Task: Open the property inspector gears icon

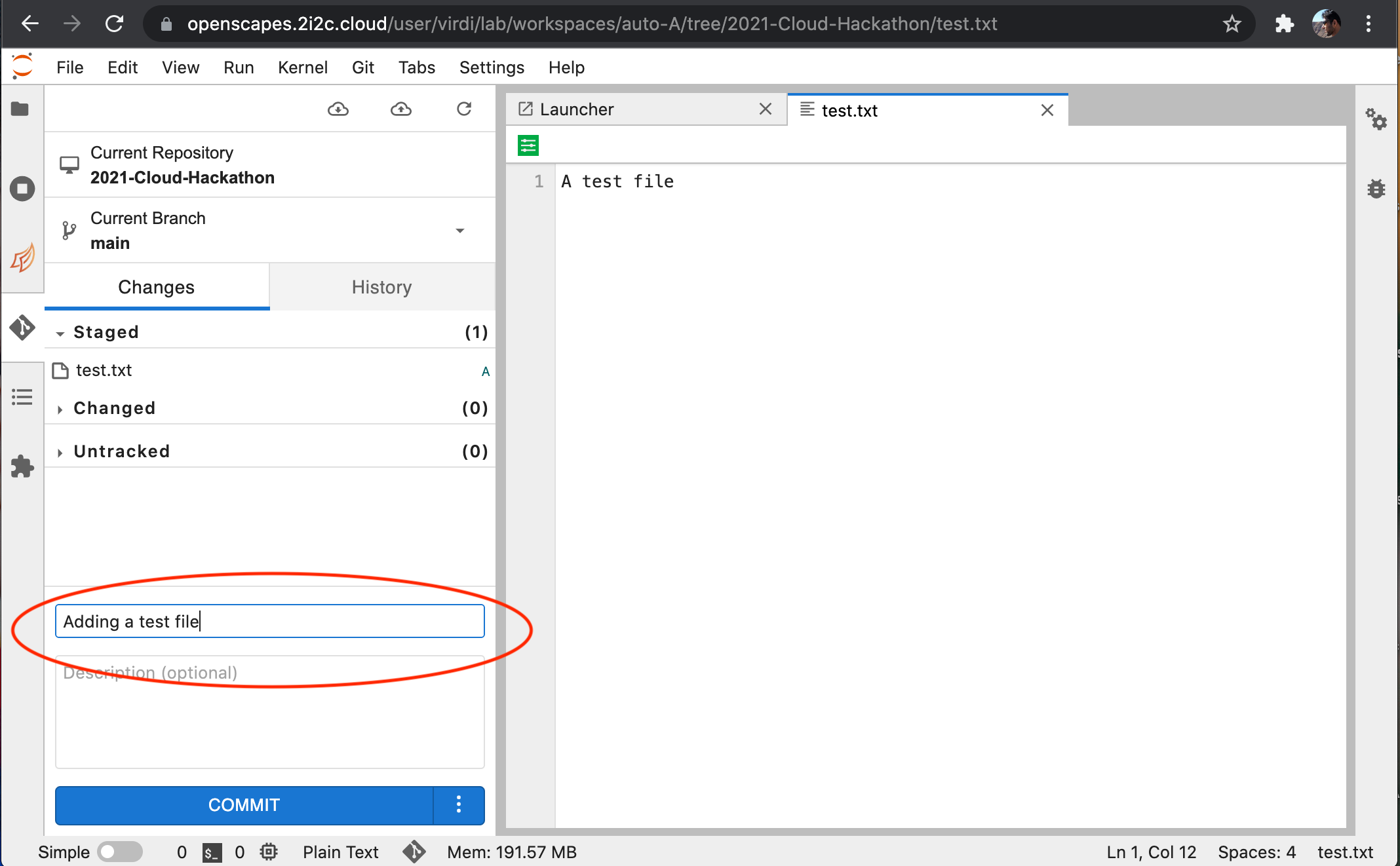Action: pos(1376,119)
